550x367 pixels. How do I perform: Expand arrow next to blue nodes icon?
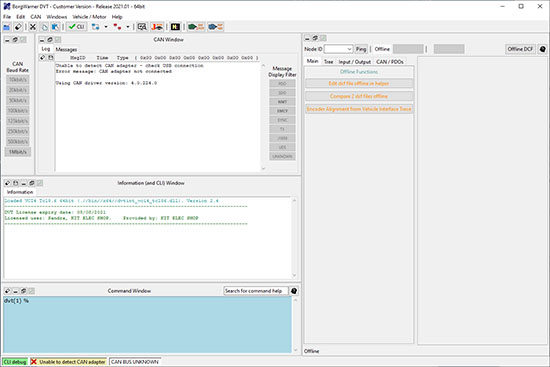(106, 27)
